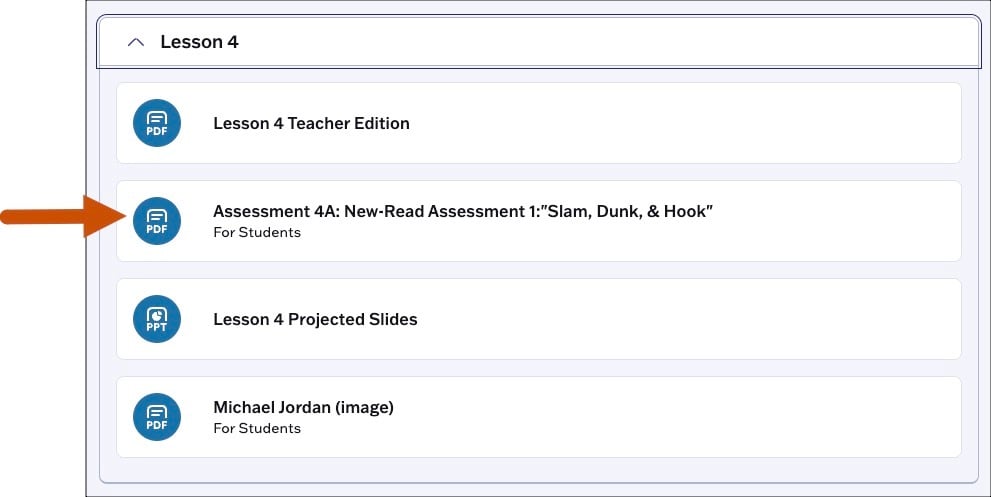Click "For Students" under Michael Jordan (image)
Screen dimensions: 991x497
point(257,429)
